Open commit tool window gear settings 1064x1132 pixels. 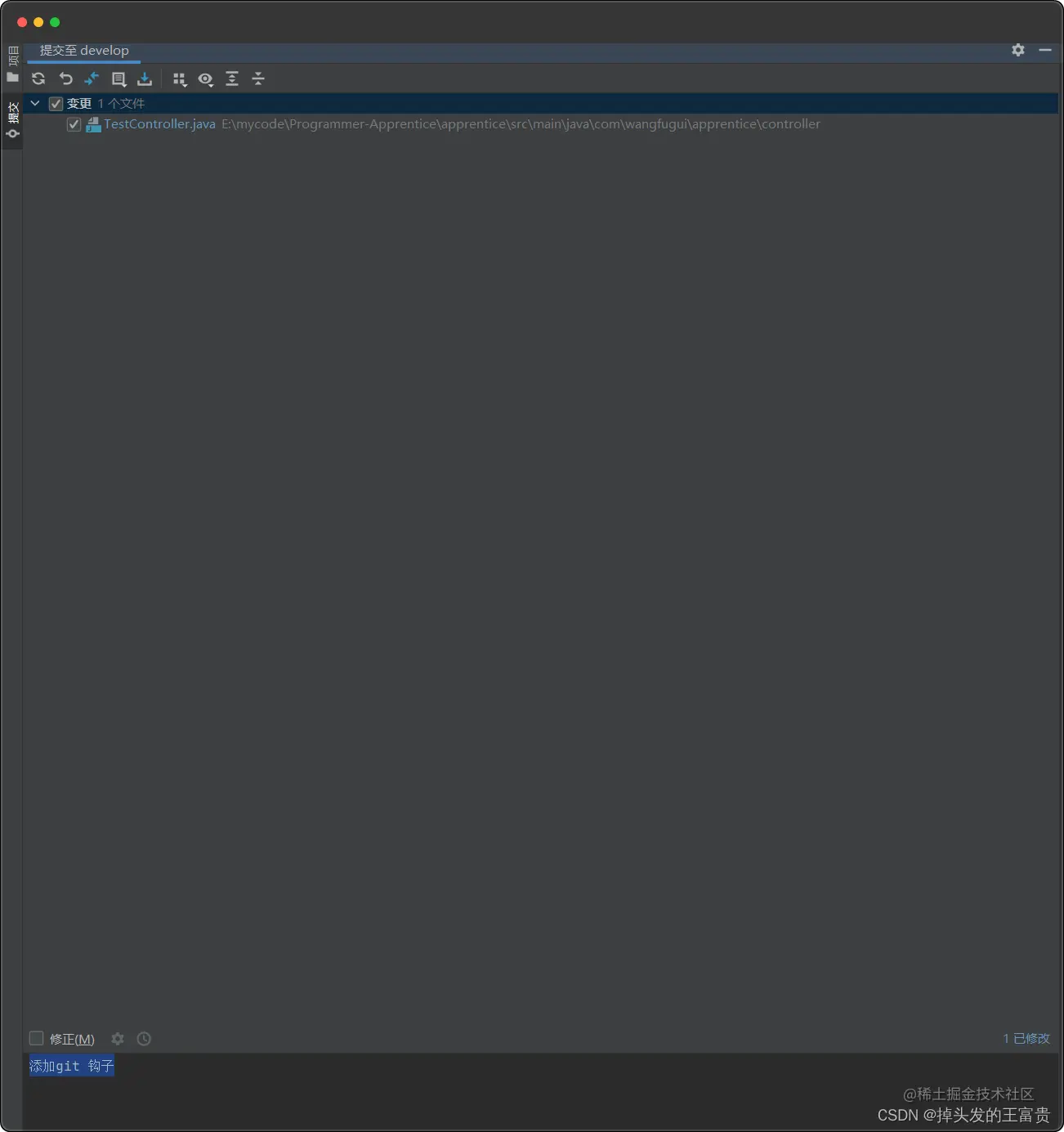coord(1018,50)
